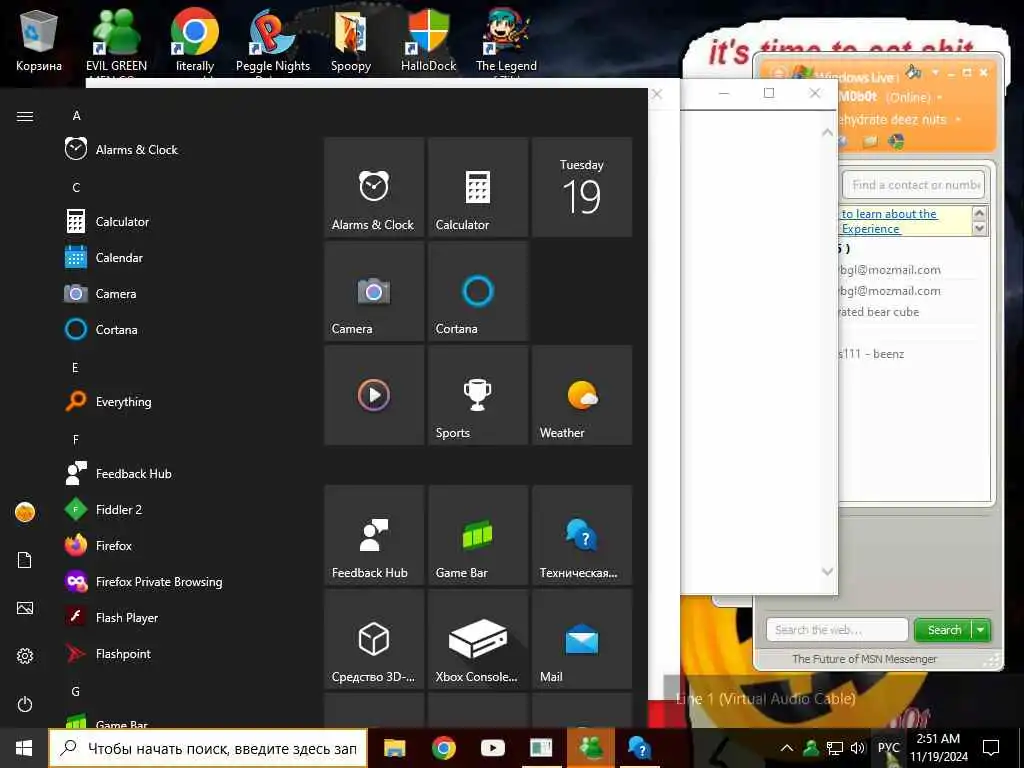
Task: Click the Calculator tile
Action: pos(478,187)
